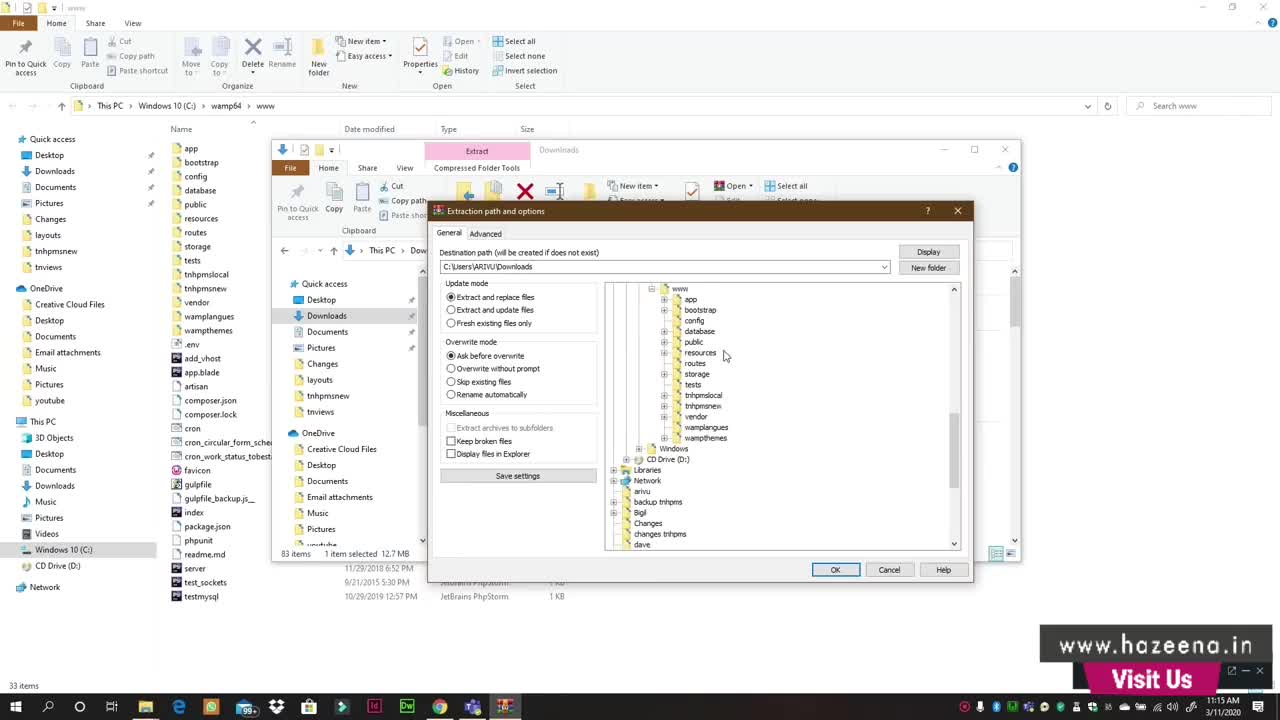Click the Save settings button
This screenshot has width=1280, height=720.
pyautogui.click(x=518, y=476)
